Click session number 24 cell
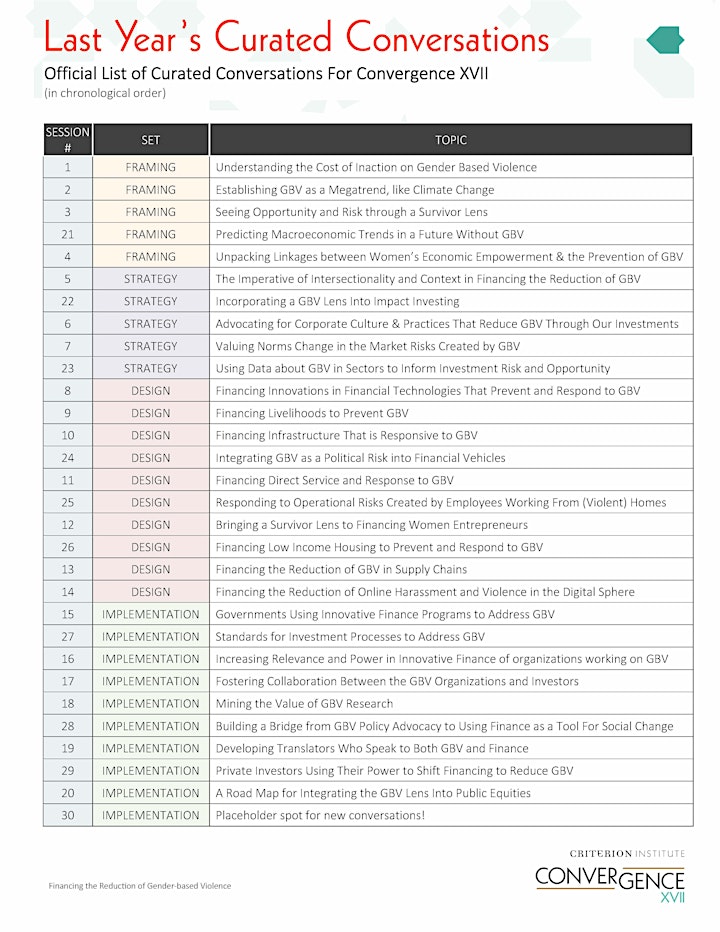 coord(68,458)
